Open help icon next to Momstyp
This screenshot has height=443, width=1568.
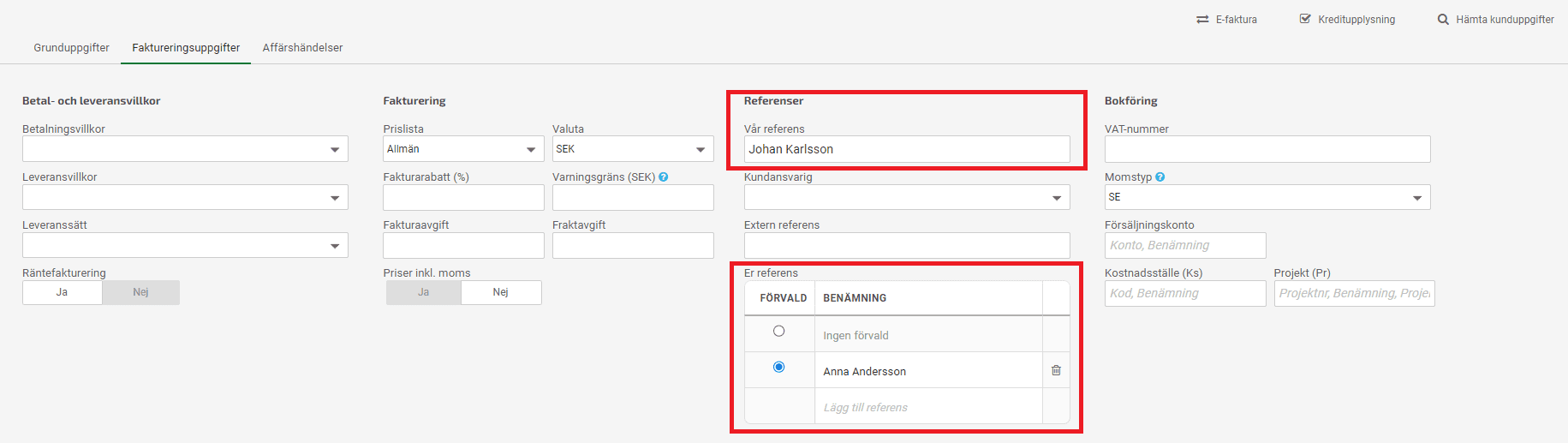[1160, 177]
